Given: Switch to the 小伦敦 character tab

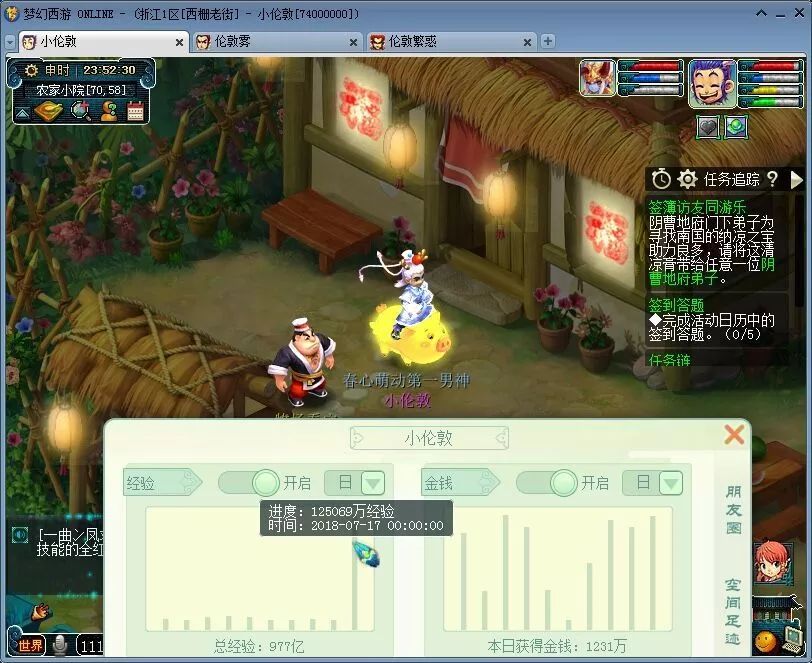Looking at the screenshot, I should (x=104, y=41).
